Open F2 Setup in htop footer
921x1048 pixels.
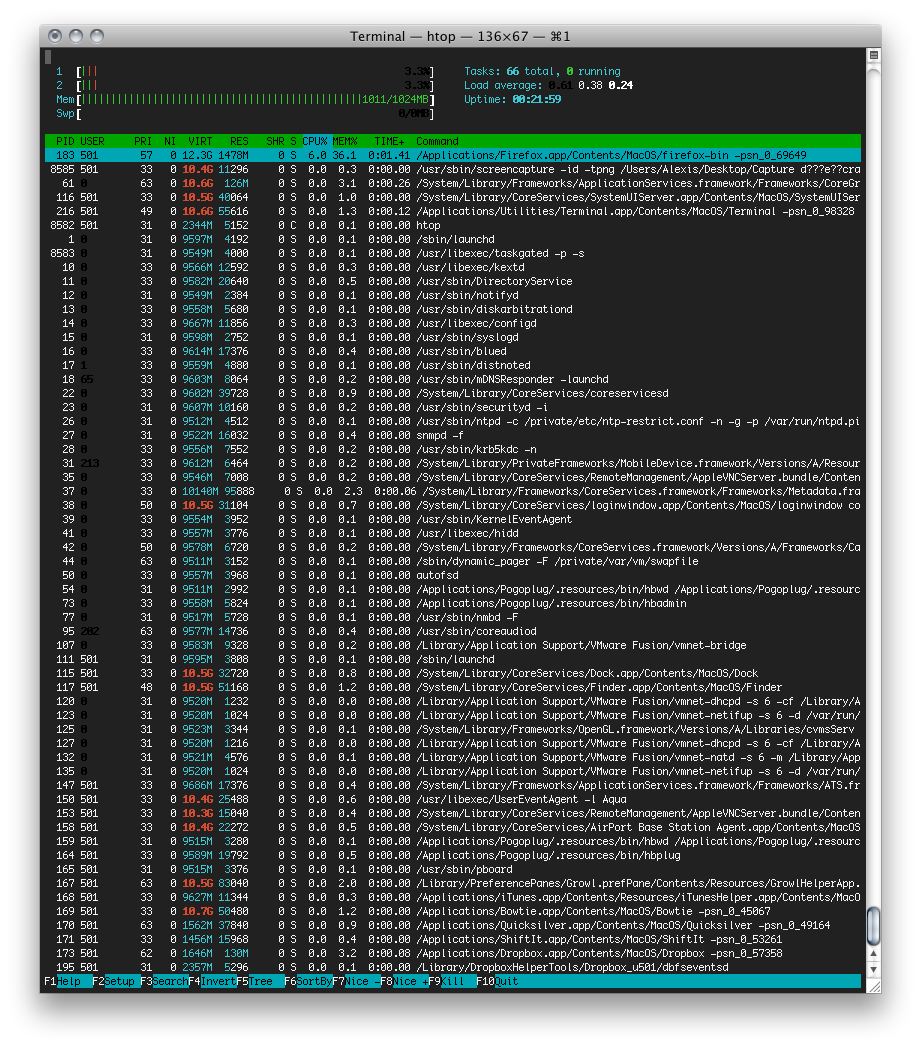click(116, 981)
